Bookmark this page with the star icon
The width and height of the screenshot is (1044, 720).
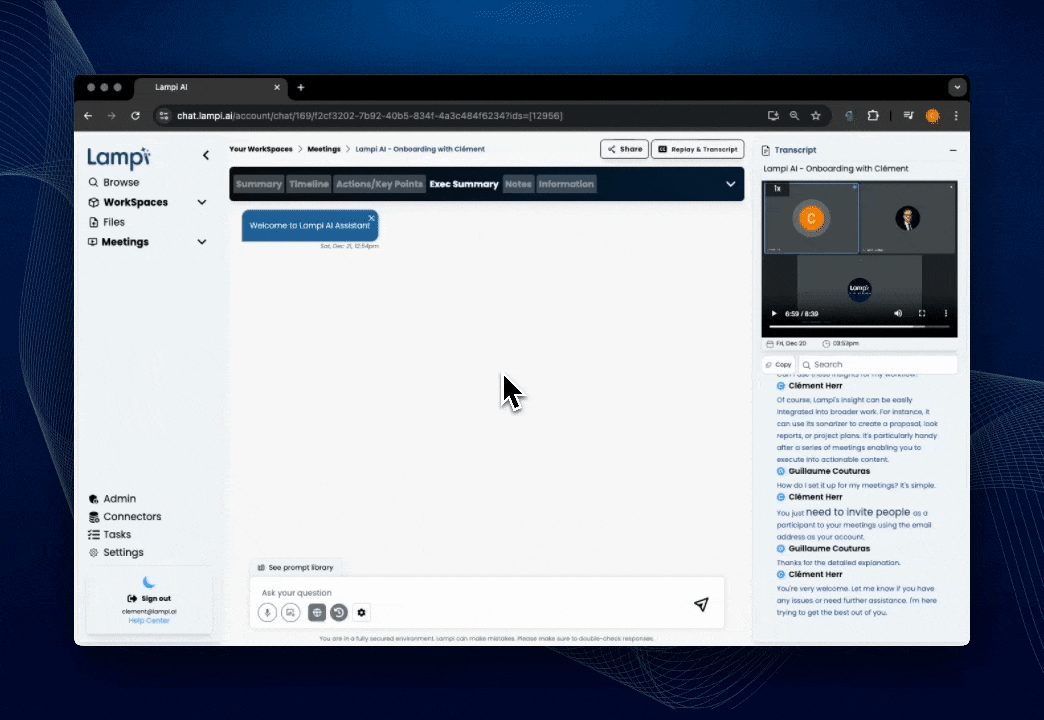coord(816,116)
